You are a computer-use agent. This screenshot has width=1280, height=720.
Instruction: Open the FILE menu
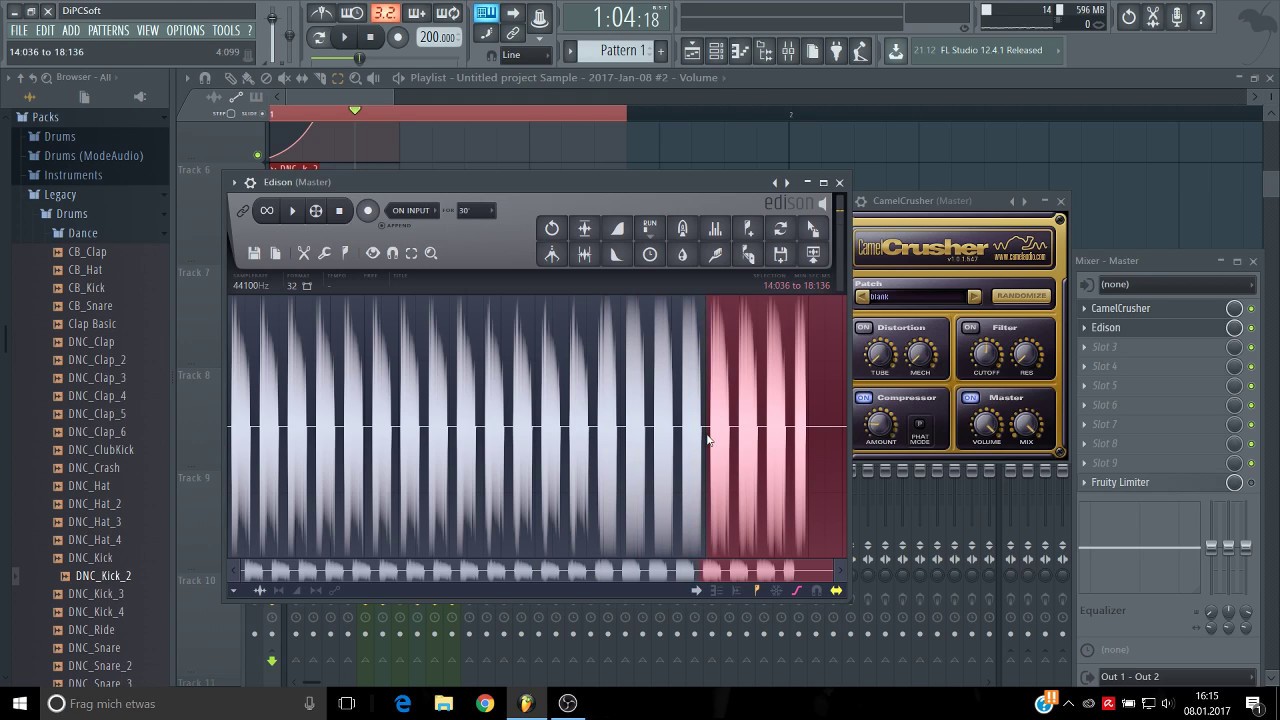pyautogui.click(x=19, y=31)
